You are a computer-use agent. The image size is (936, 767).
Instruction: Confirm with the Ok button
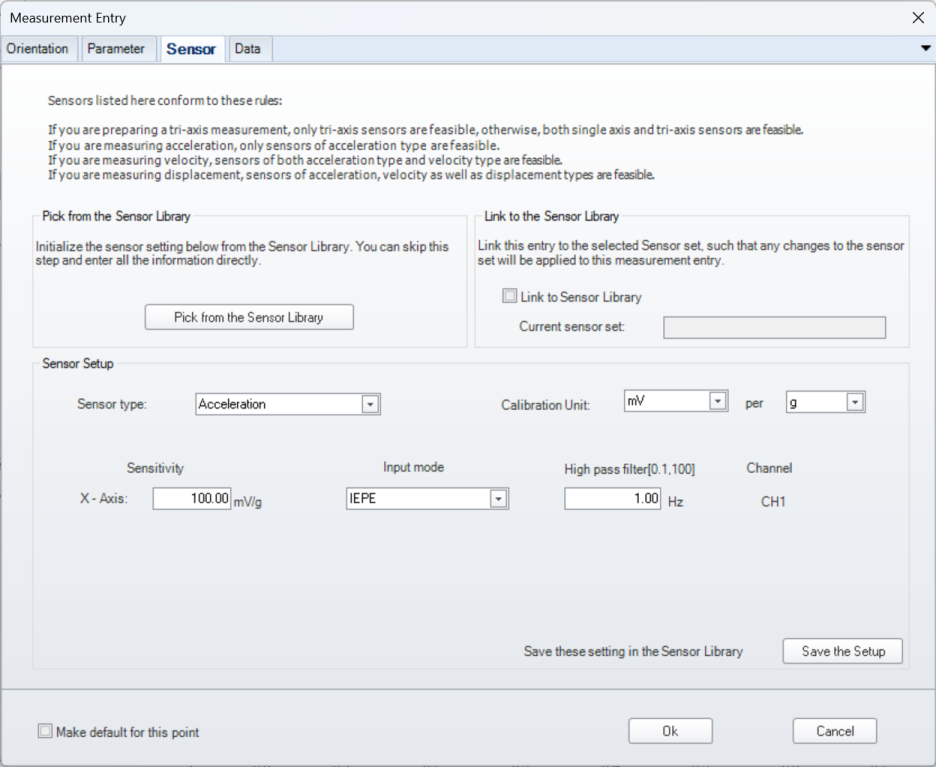coord(670,731)
